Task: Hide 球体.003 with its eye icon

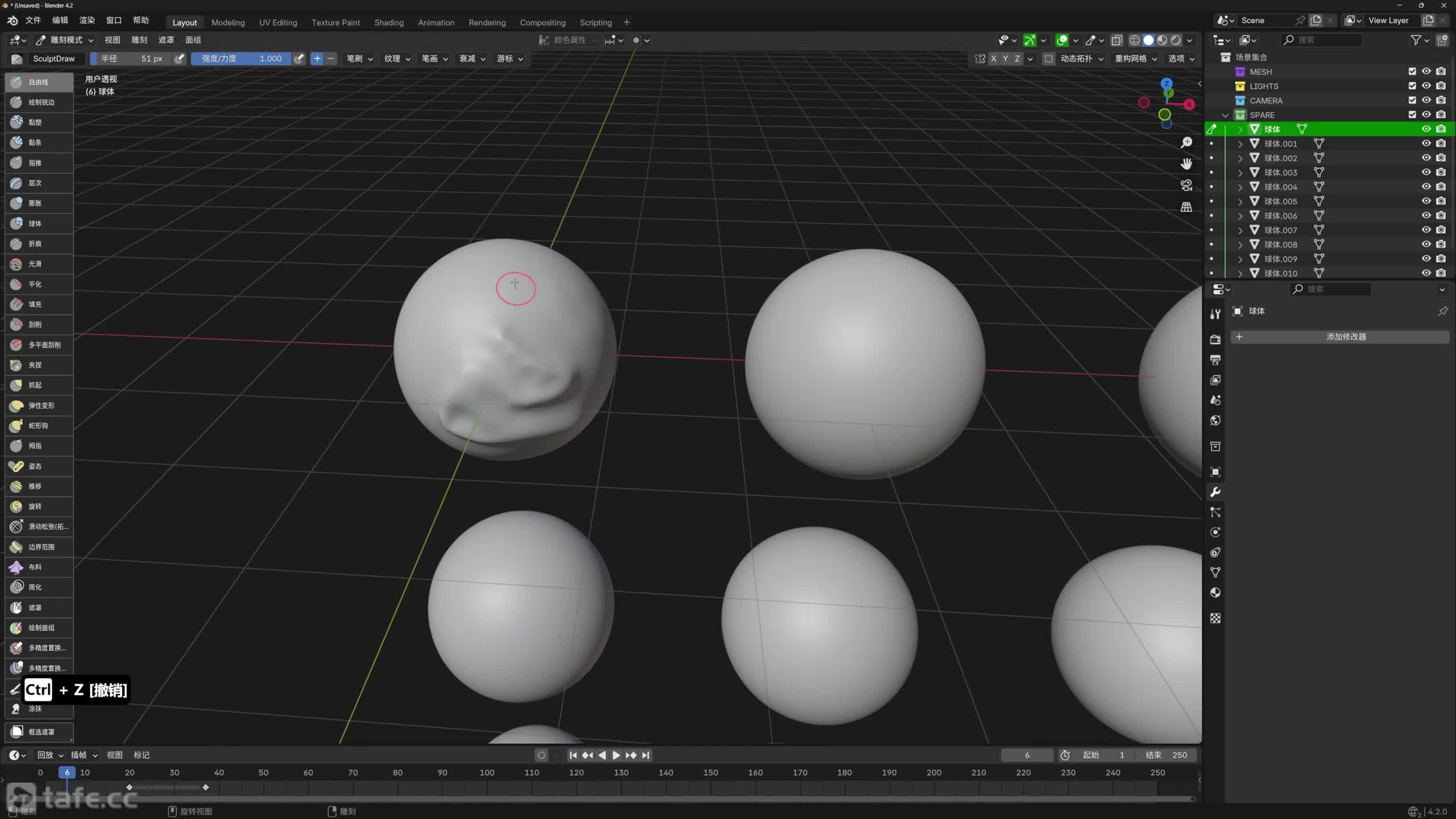Action: click(1426, 172)
